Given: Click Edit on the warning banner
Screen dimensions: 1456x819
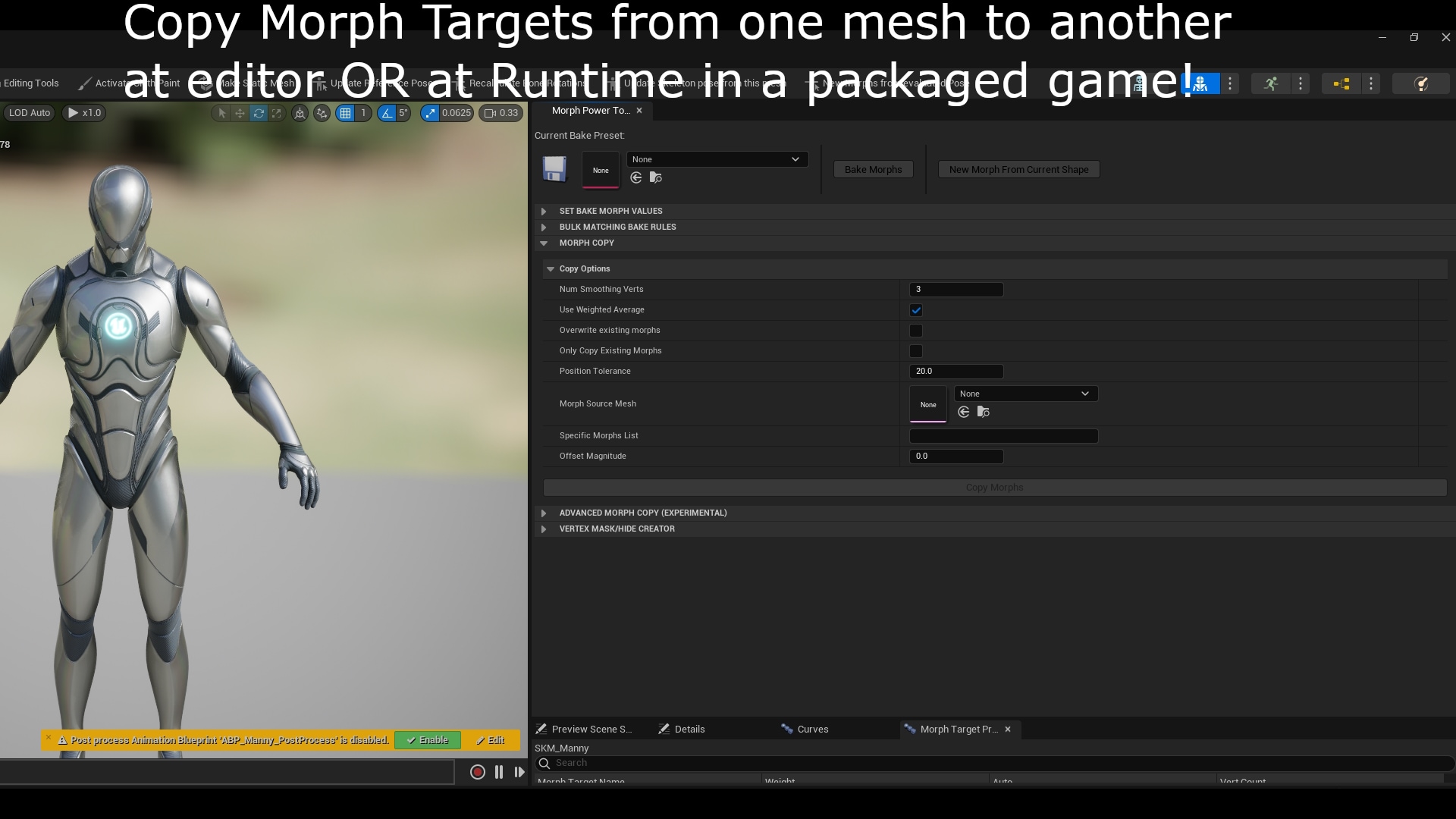Looking at the screenshot, I should [491, 740].
